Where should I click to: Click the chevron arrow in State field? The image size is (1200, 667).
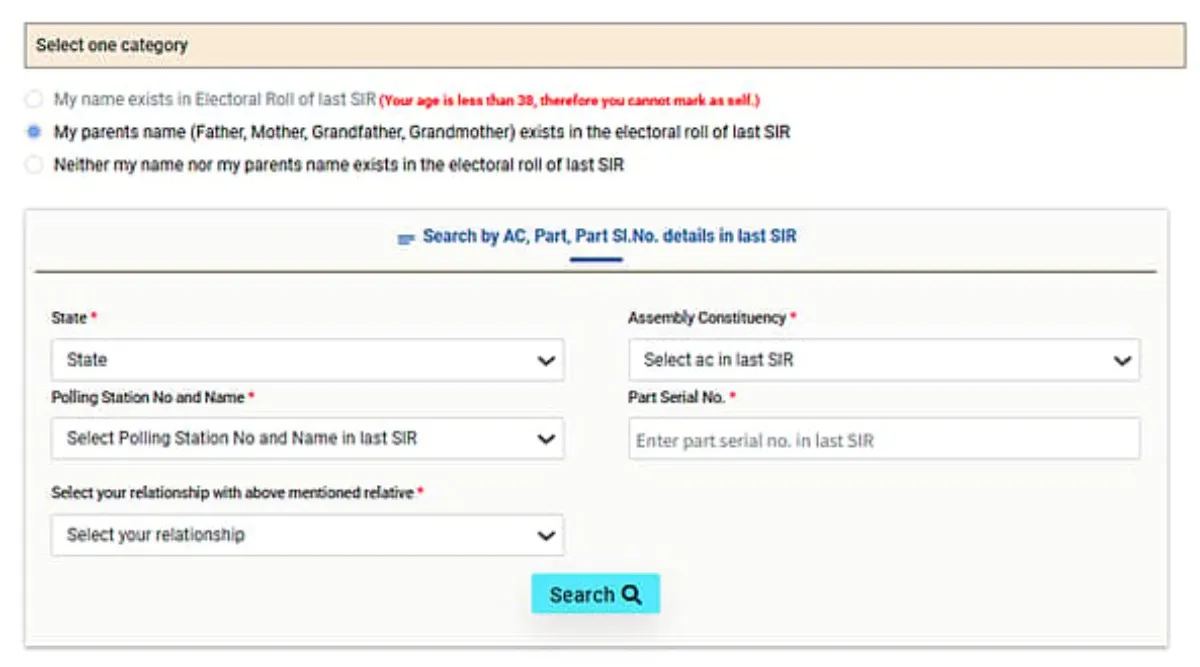pos(546,361)
